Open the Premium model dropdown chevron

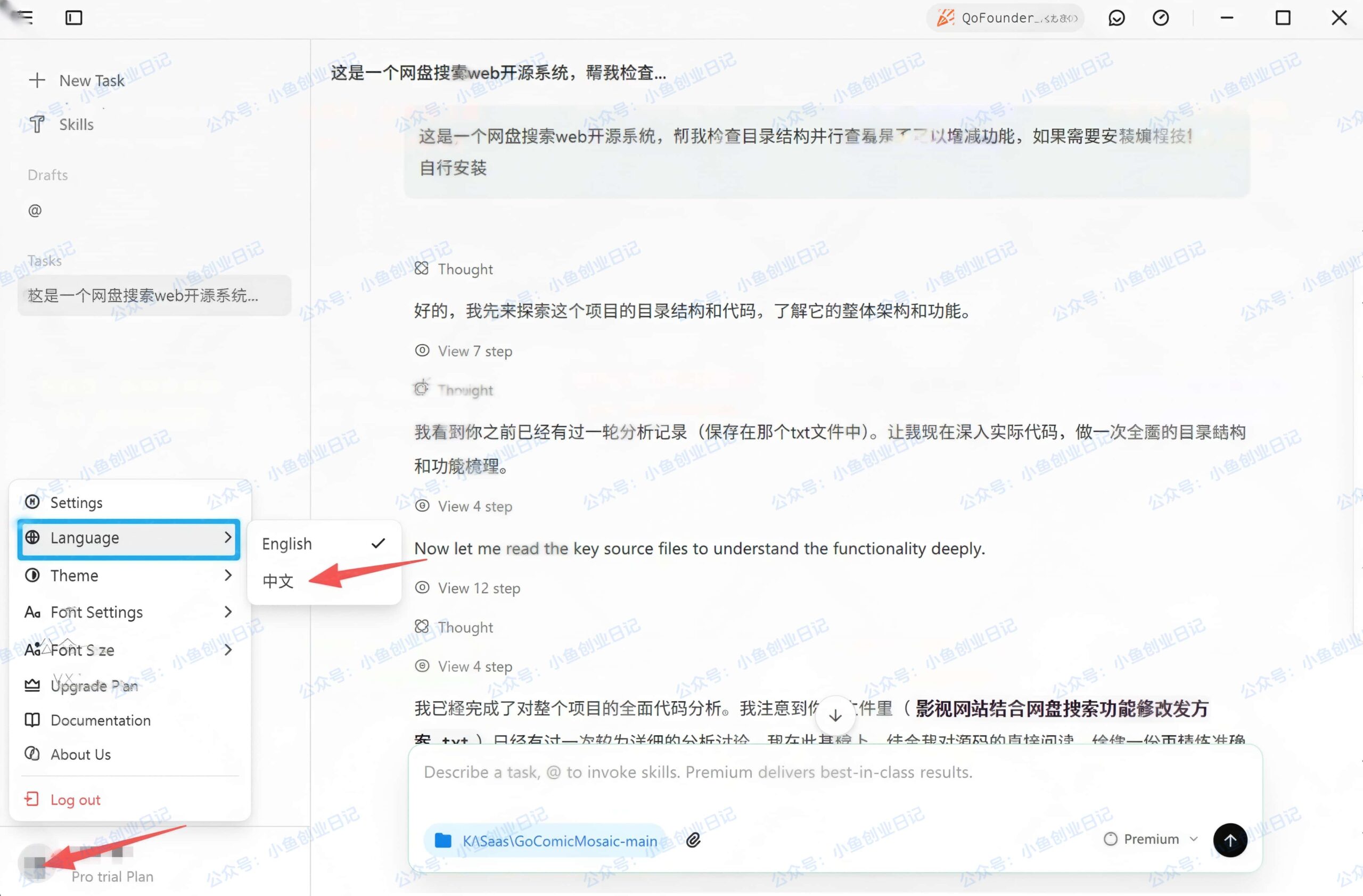1194,839
